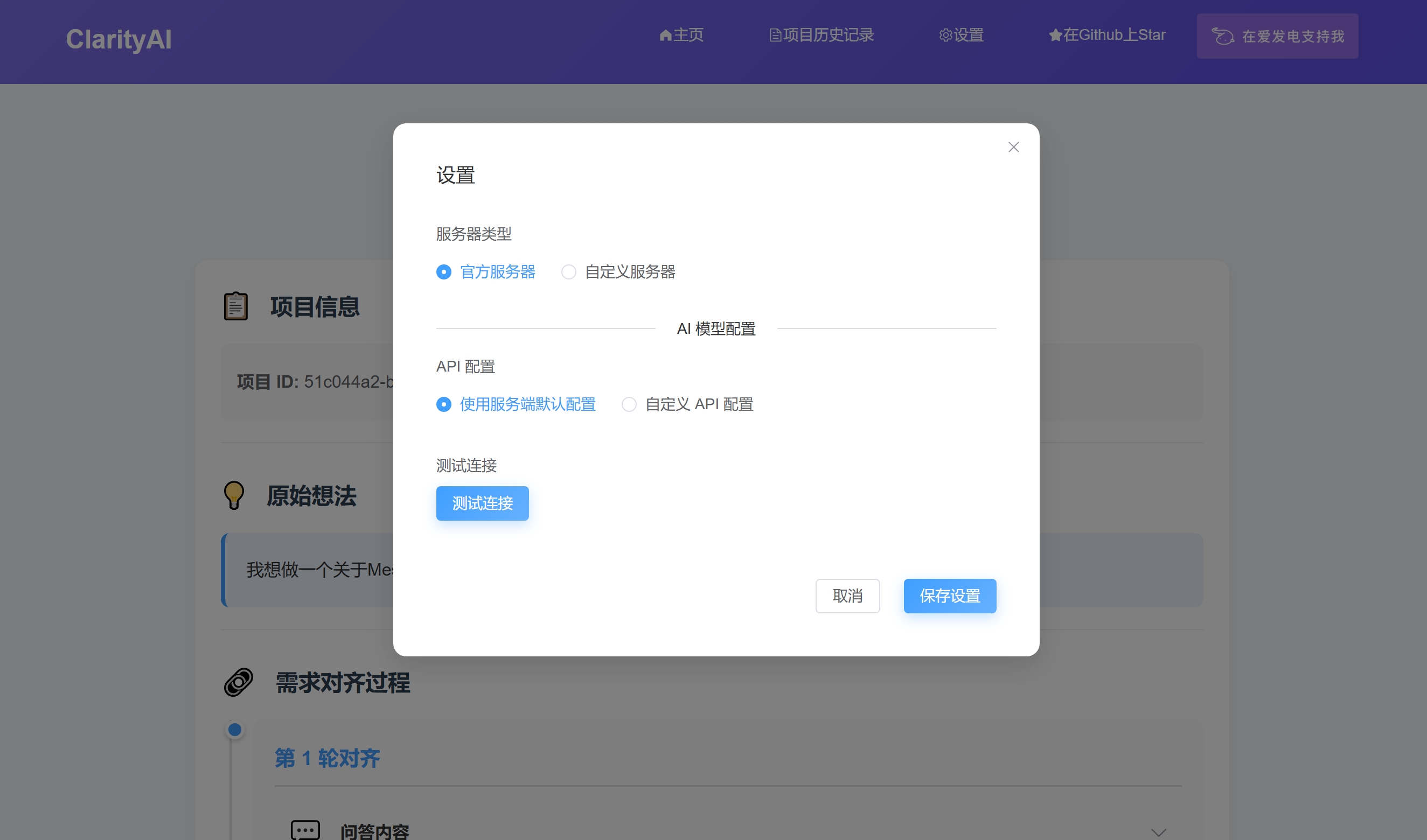Click the API 配置 label
The width and height of the screenshot is (1427, 840).
tap(465, 366)
